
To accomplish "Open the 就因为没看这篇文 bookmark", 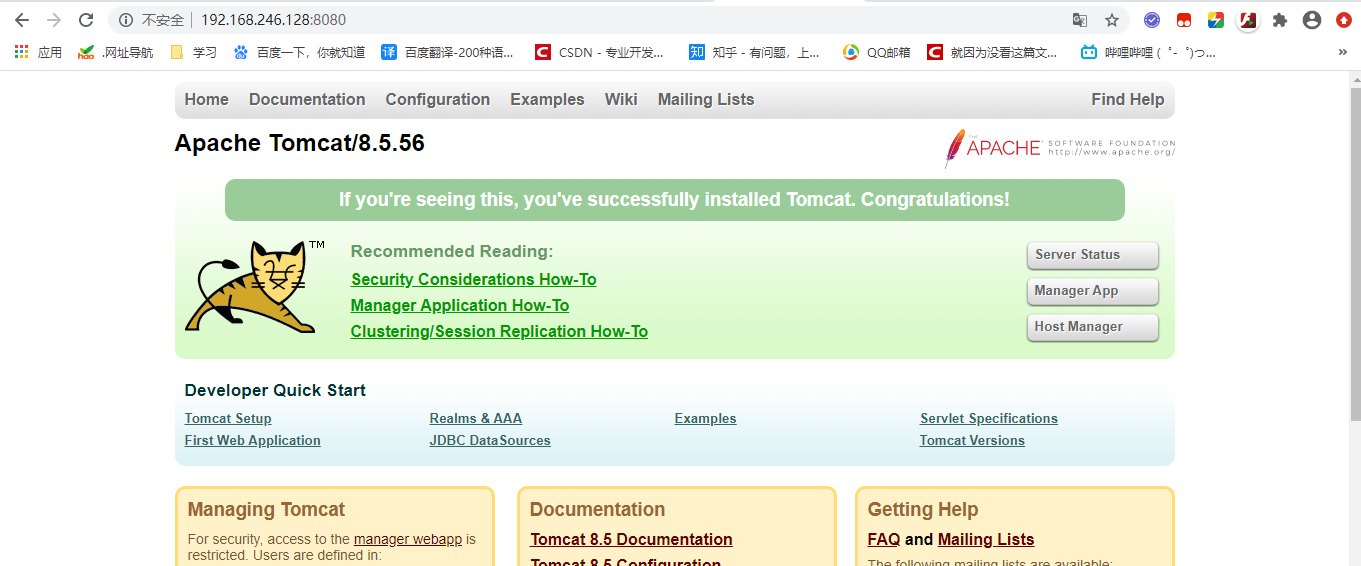I will 992,52.
